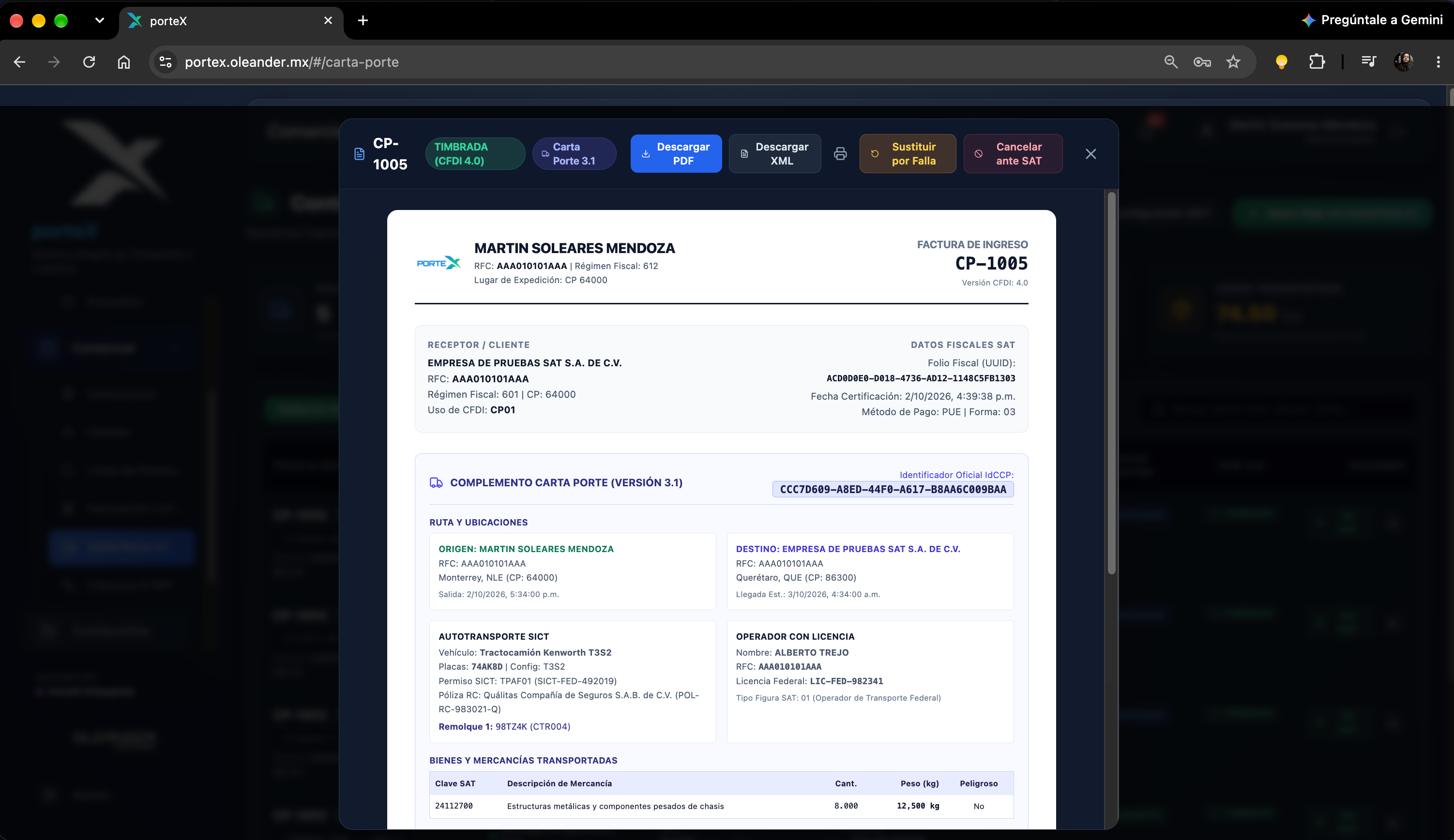Open the tab search dropdown arrow

click(x=99, y=21)
